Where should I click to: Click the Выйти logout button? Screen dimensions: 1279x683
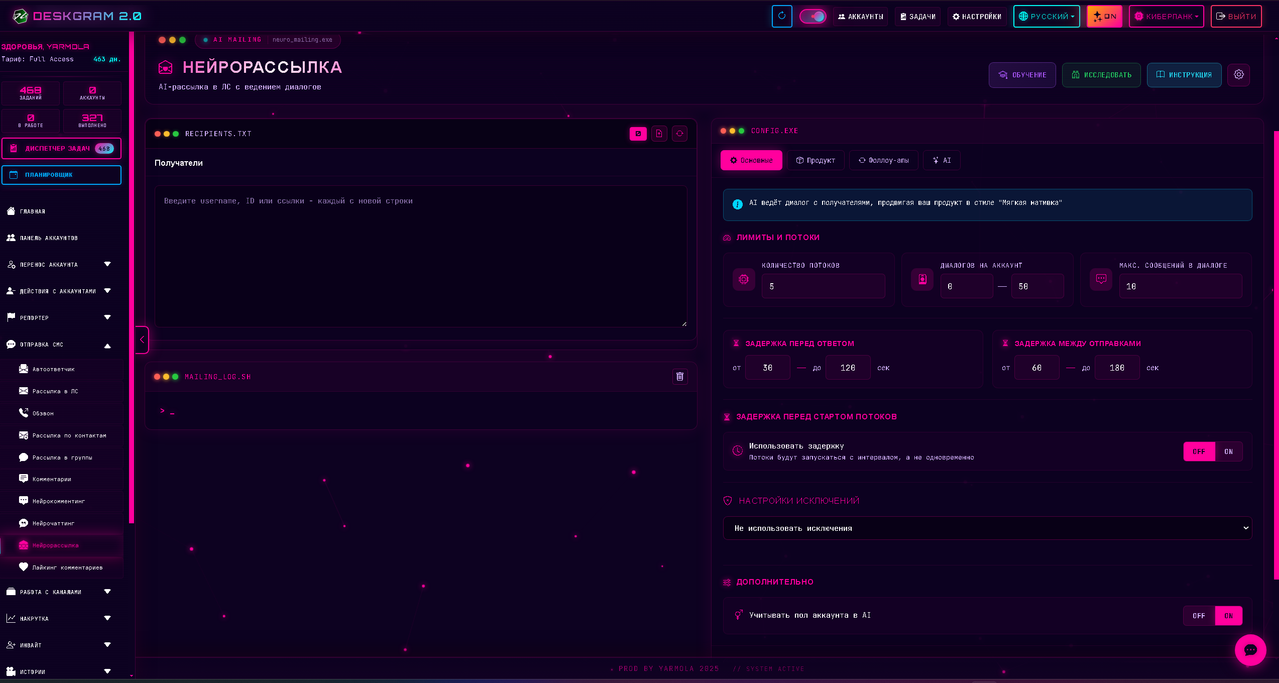pyautogui.click(x=1236, y=16)
